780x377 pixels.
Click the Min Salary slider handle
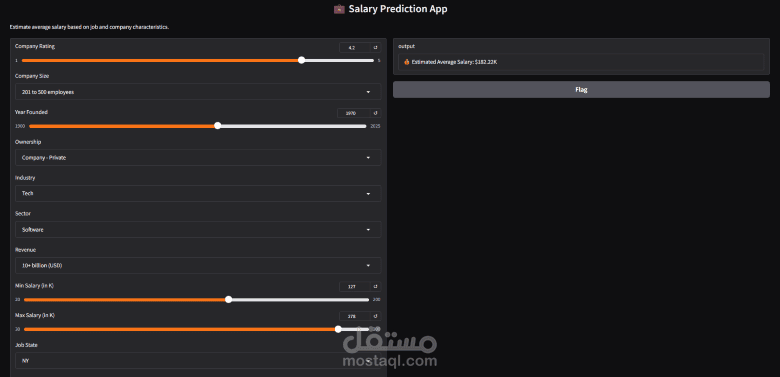coord(228,299)
